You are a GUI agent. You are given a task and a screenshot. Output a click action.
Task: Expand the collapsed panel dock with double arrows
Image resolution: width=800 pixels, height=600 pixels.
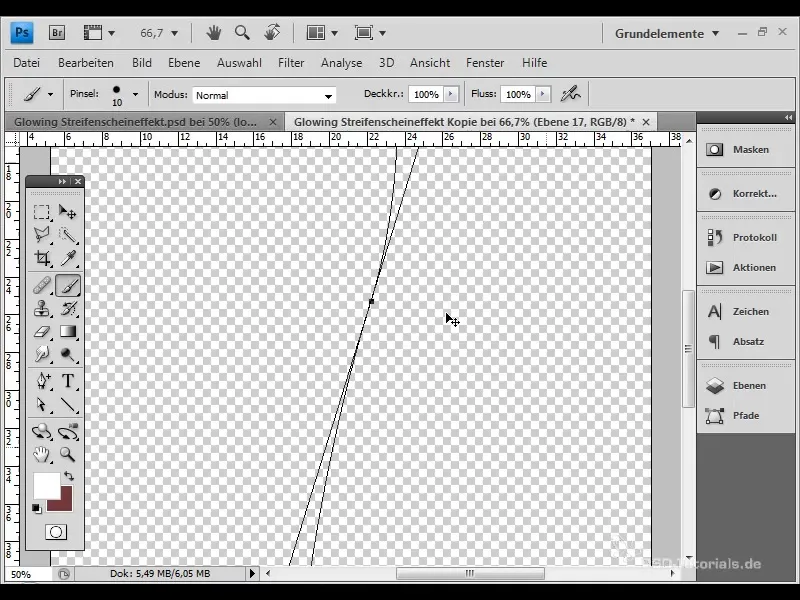pyautogui.click(x=788, y=118)
